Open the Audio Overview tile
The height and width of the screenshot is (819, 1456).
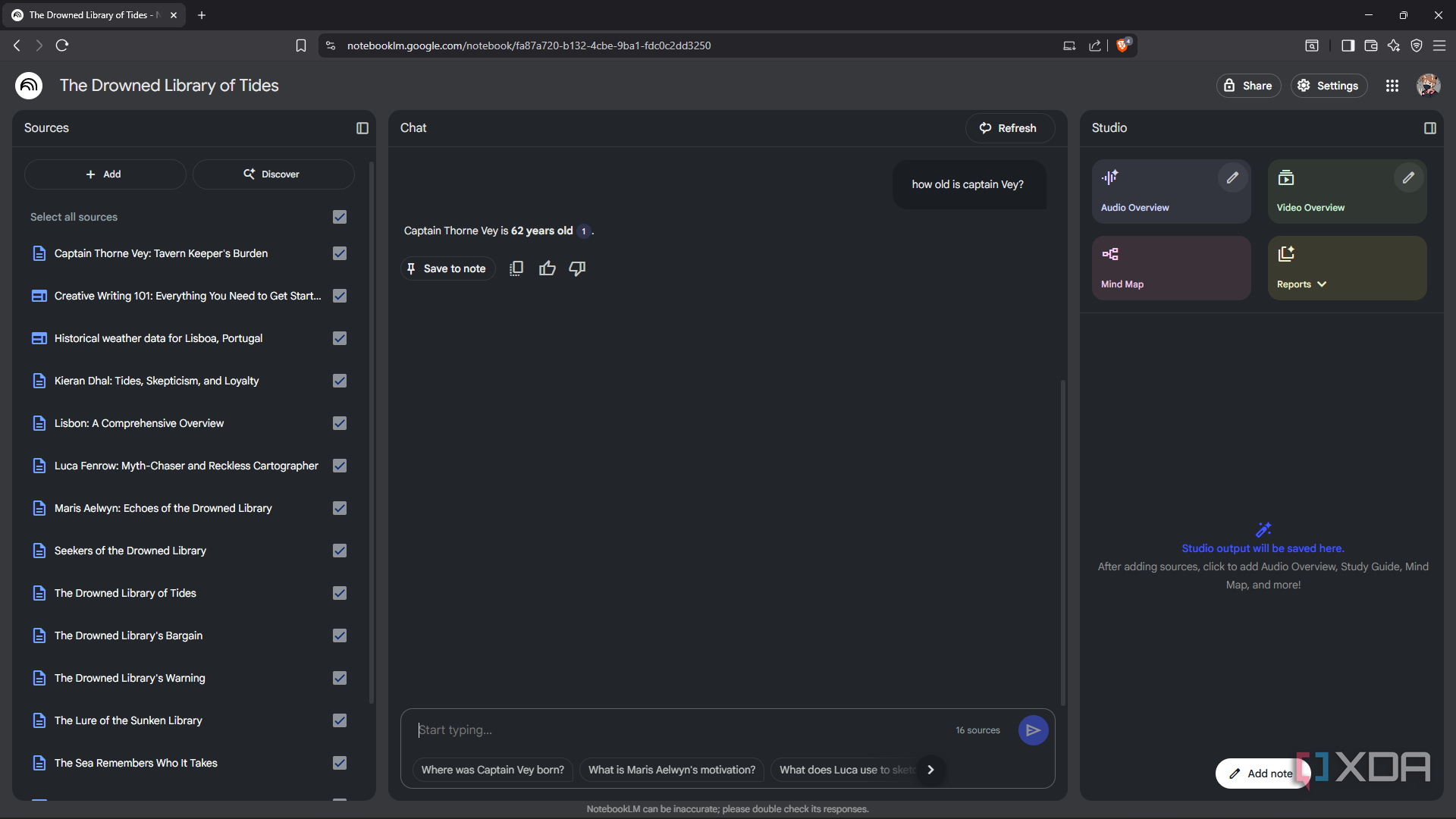click(x=1171, y=191)
